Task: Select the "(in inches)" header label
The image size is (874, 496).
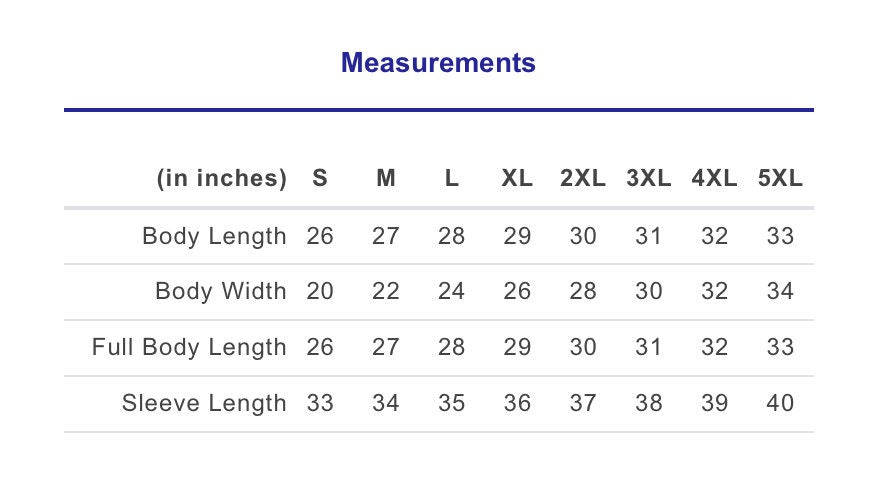Action: pyautogui.click(x=221, y=179)
